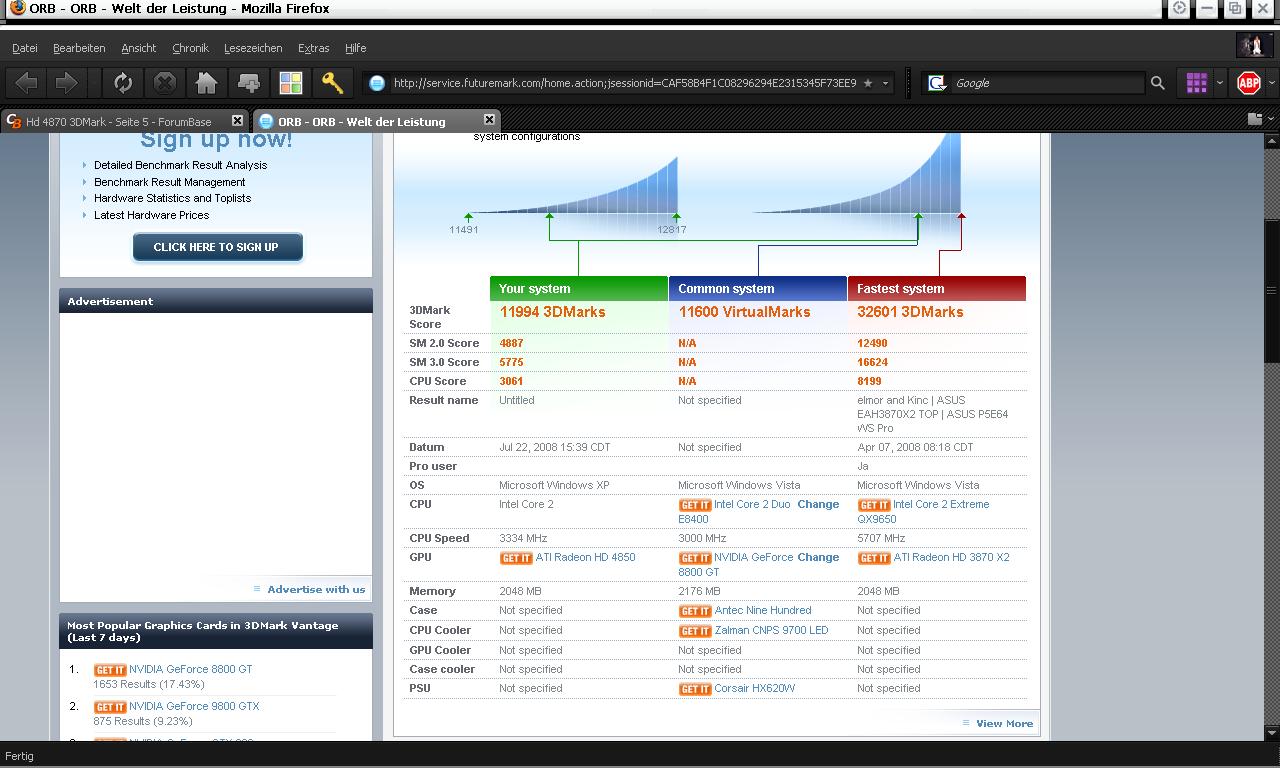Click the page vertical scrollbar thumb
The width and height of the screenshot is (1280, 768).
[x=1272, y=290]
